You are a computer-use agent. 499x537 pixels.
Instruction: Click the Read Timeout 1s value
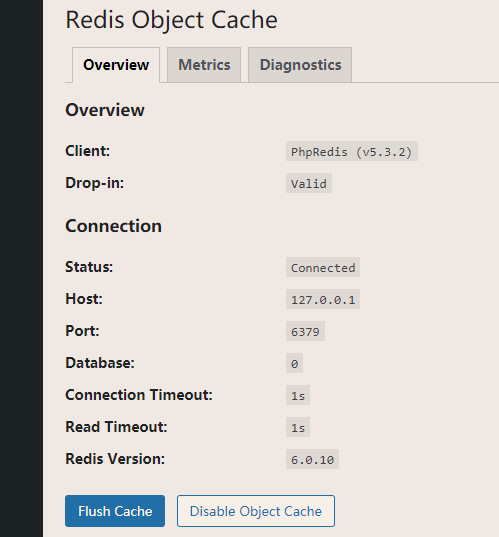click(x=298, y=427)
